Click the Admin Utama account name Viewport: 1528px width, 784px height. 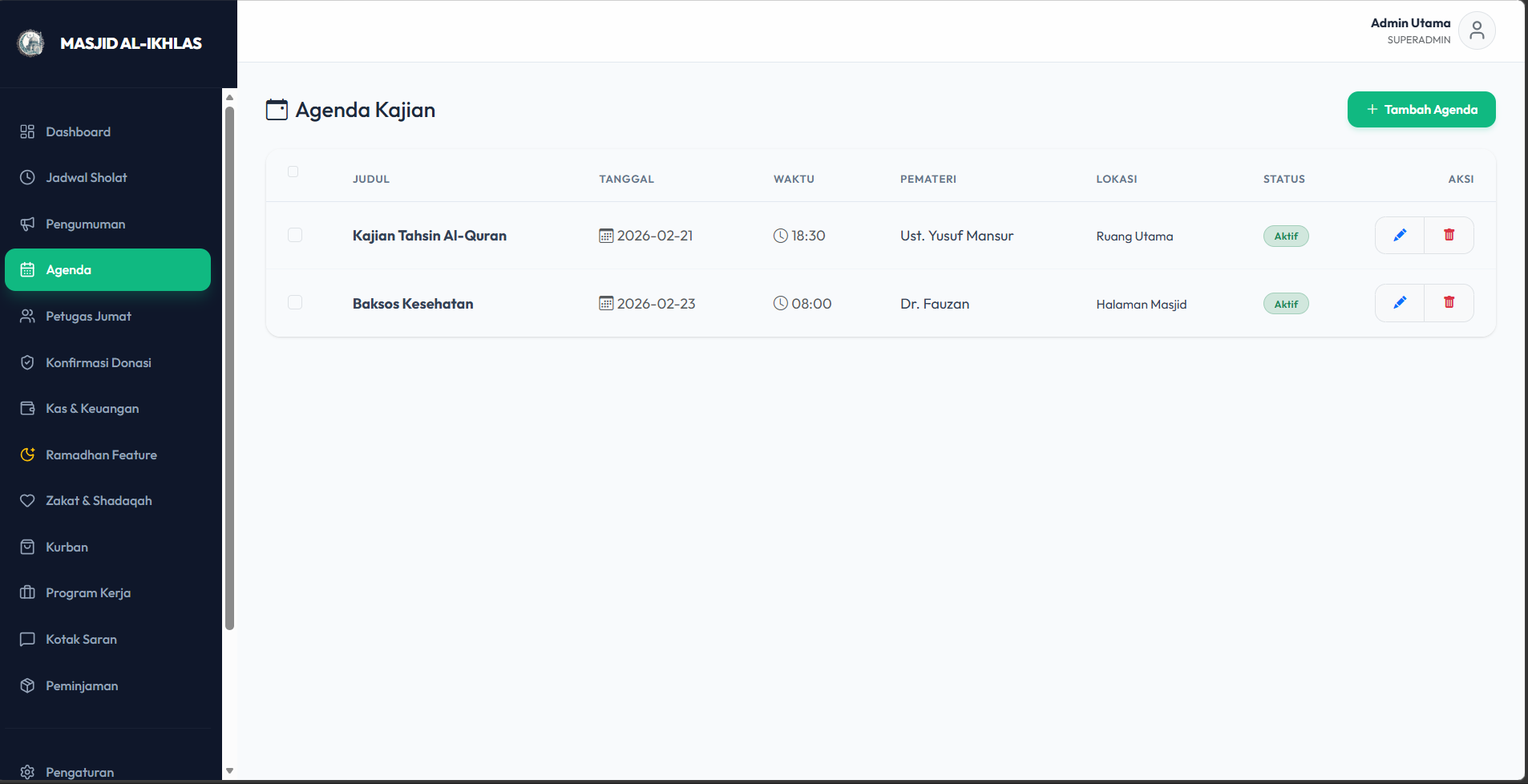(x=1410, y=23)
